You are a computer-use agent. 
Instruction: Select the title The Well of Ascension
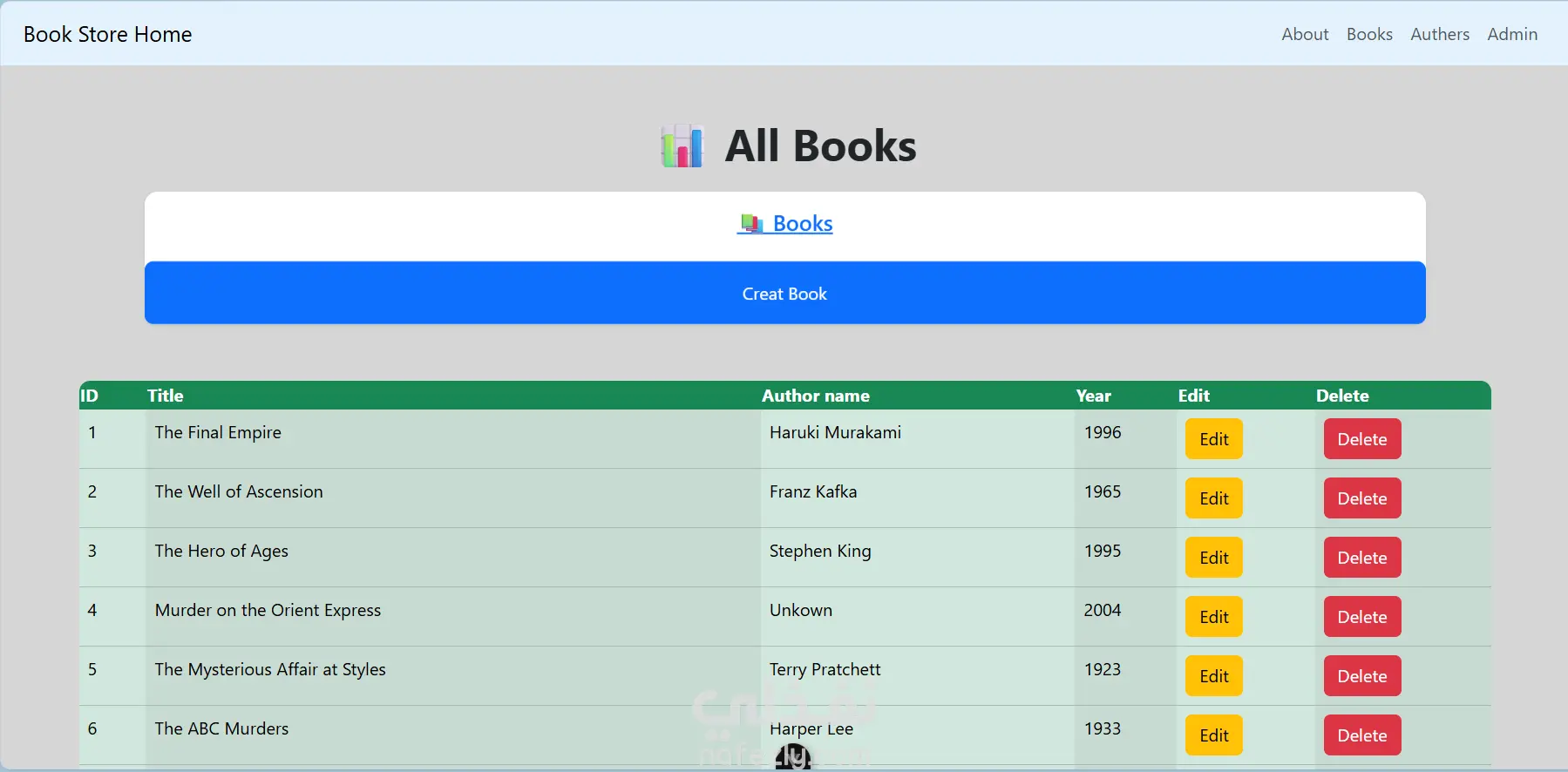click(x=239, y=491)
